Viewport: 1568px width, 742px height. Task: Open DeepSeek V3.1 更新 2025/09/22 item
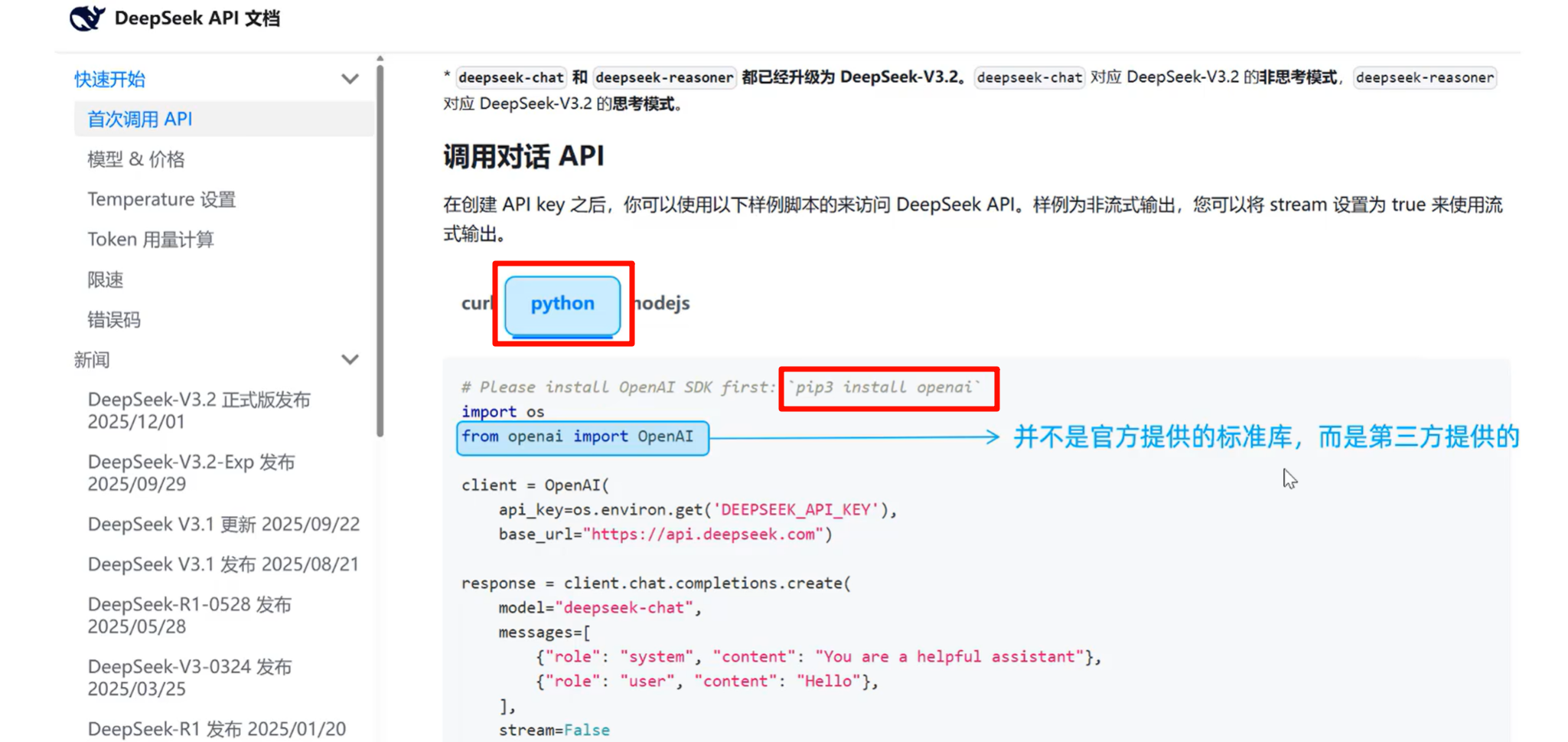coord(223,524)
